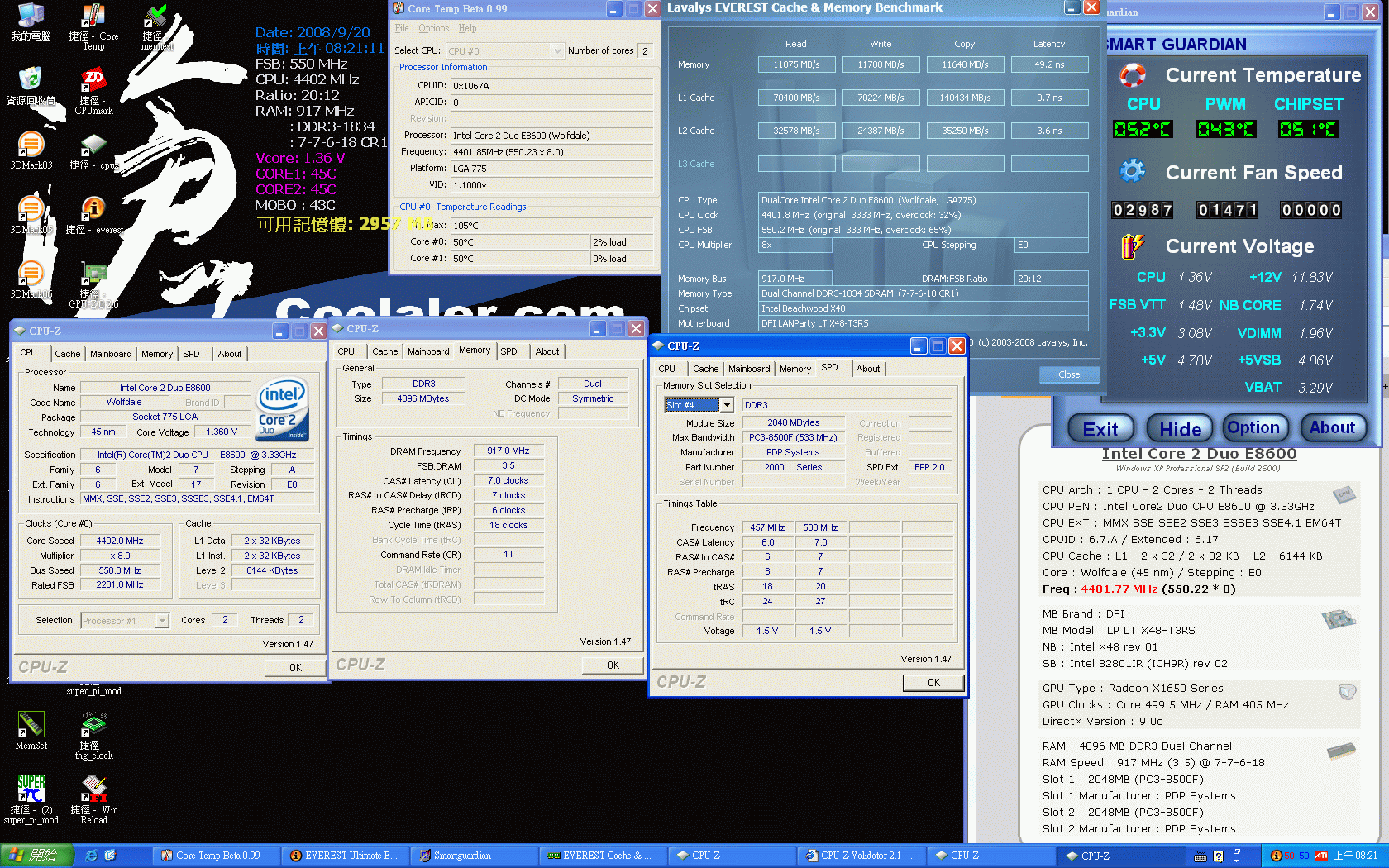Click the Current Temperature lifebuoy icon in Smart Guardian
This screenshot has width=1389, height=868.
click(x=1132, y=75)
